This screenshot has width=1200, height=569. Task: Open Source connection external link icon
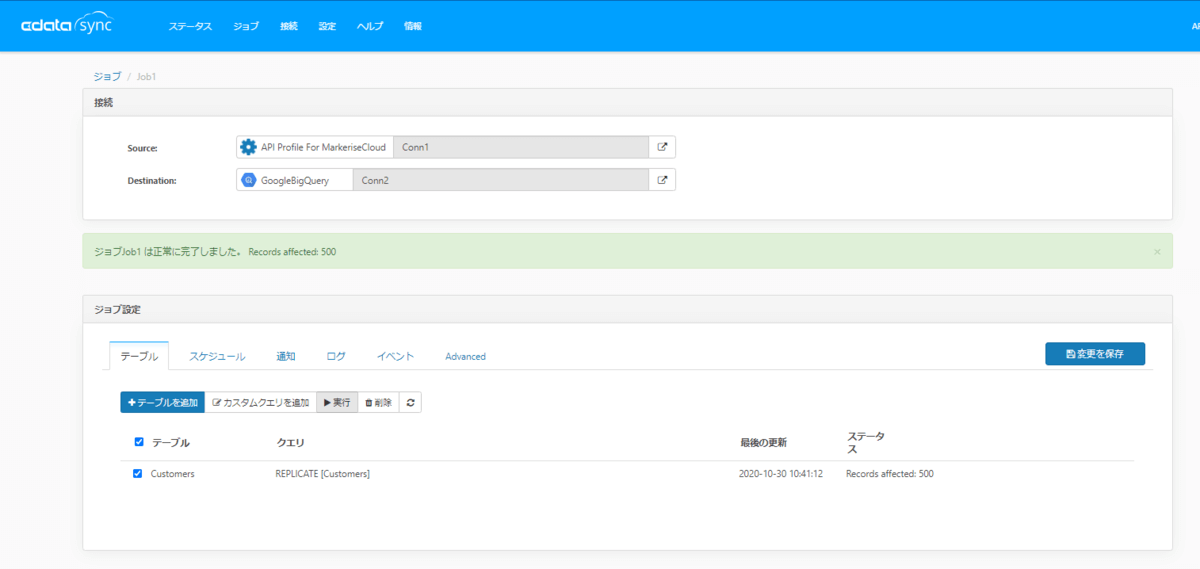click(662, 147)
